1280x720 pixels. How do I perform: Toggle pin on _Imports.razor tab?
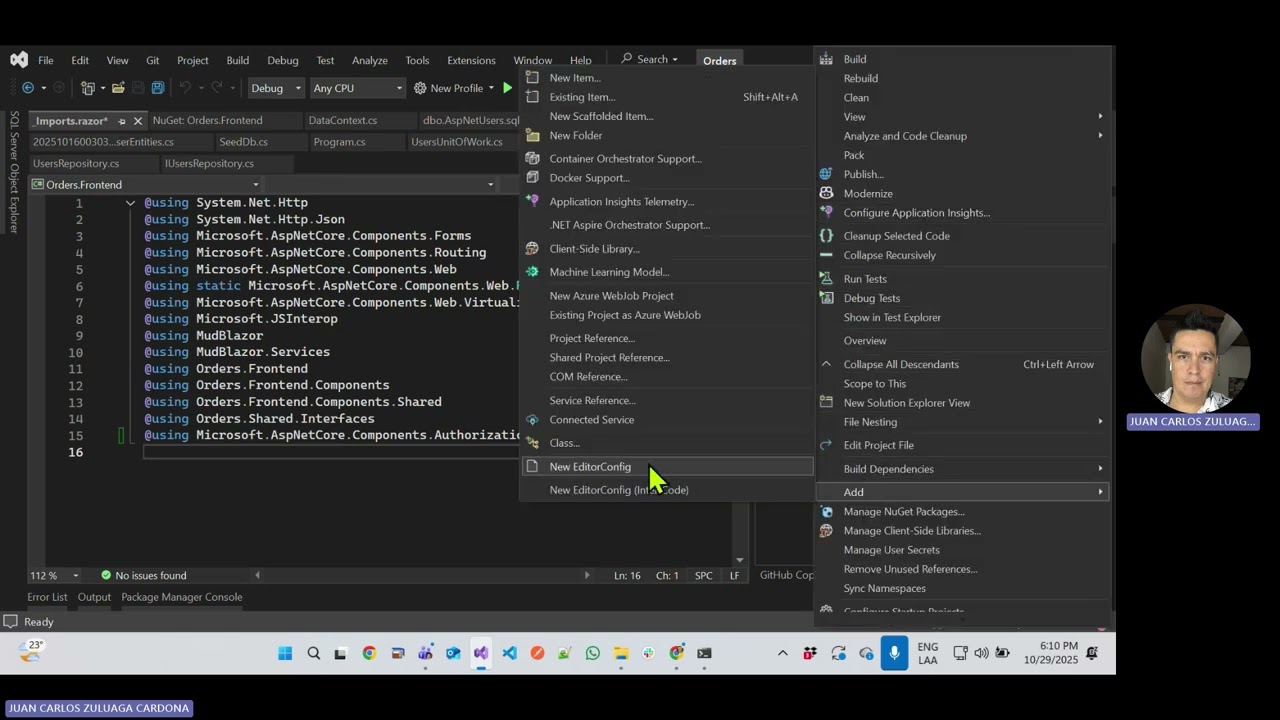tap(122, 121)
